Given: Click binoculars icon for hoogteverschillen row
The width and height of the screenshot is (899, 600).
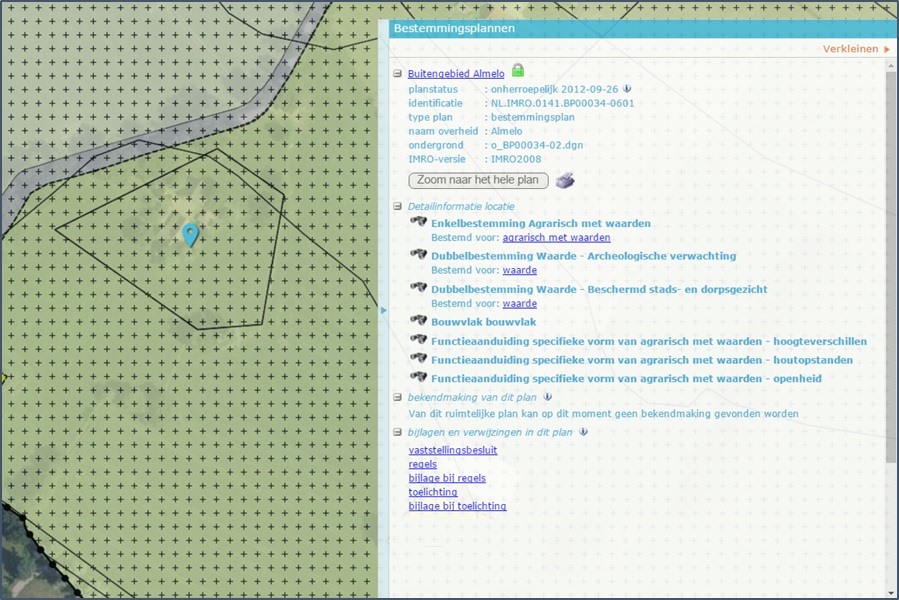Looking at the screenshot, I should pos(419,340).
